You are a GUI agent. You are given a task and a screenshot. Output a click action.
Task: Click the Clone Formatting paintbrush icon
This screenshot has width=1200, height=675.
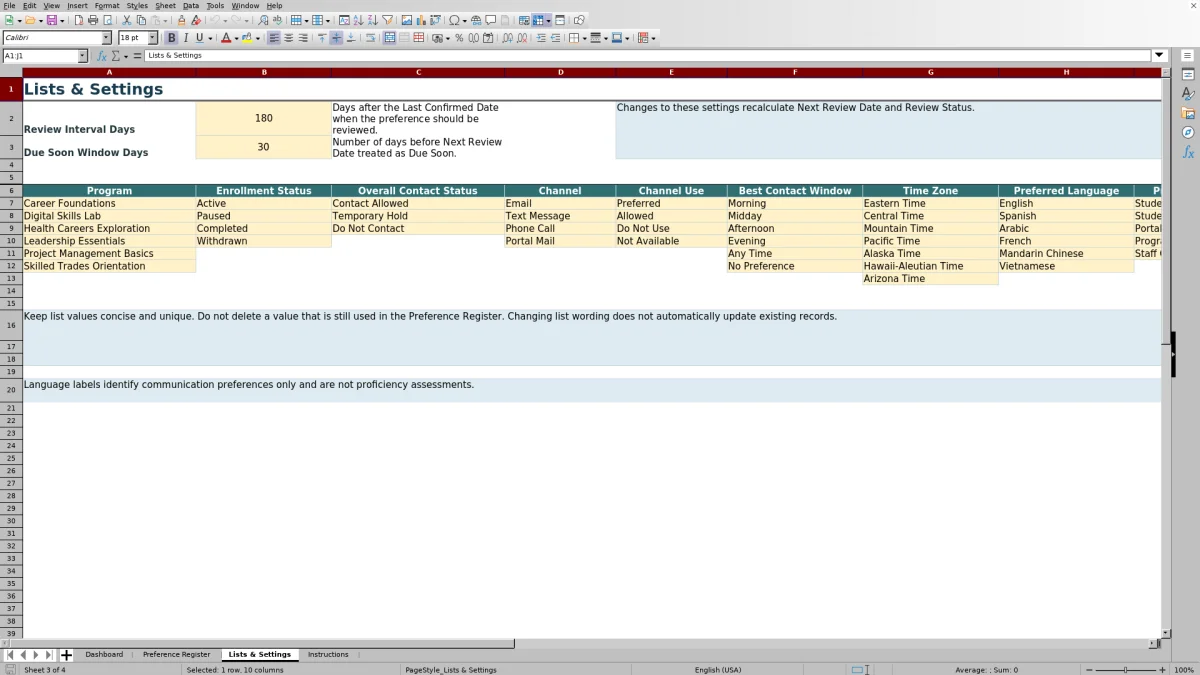coord(181,20)
